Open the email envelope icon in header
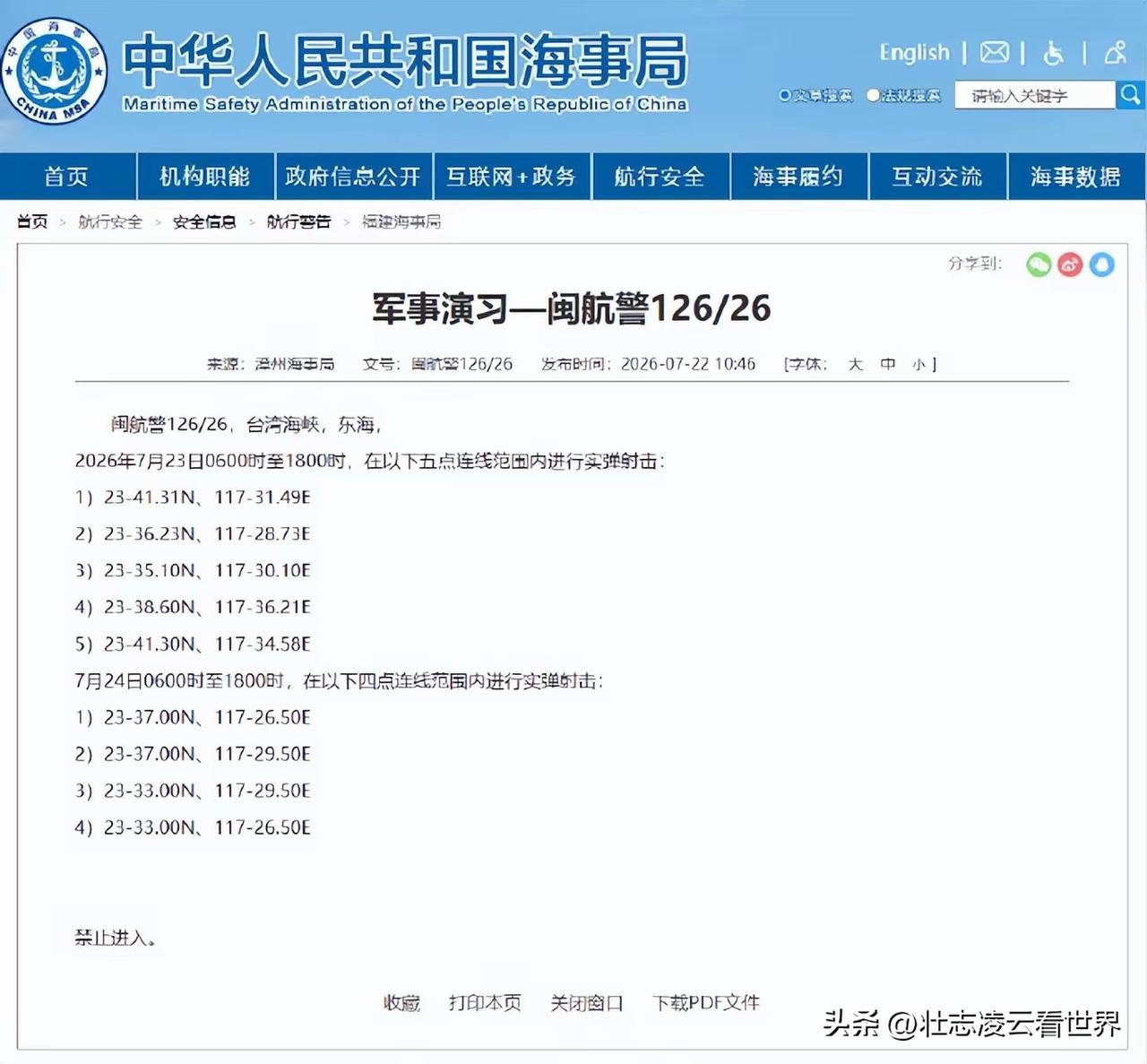 [x=994, y=53]
